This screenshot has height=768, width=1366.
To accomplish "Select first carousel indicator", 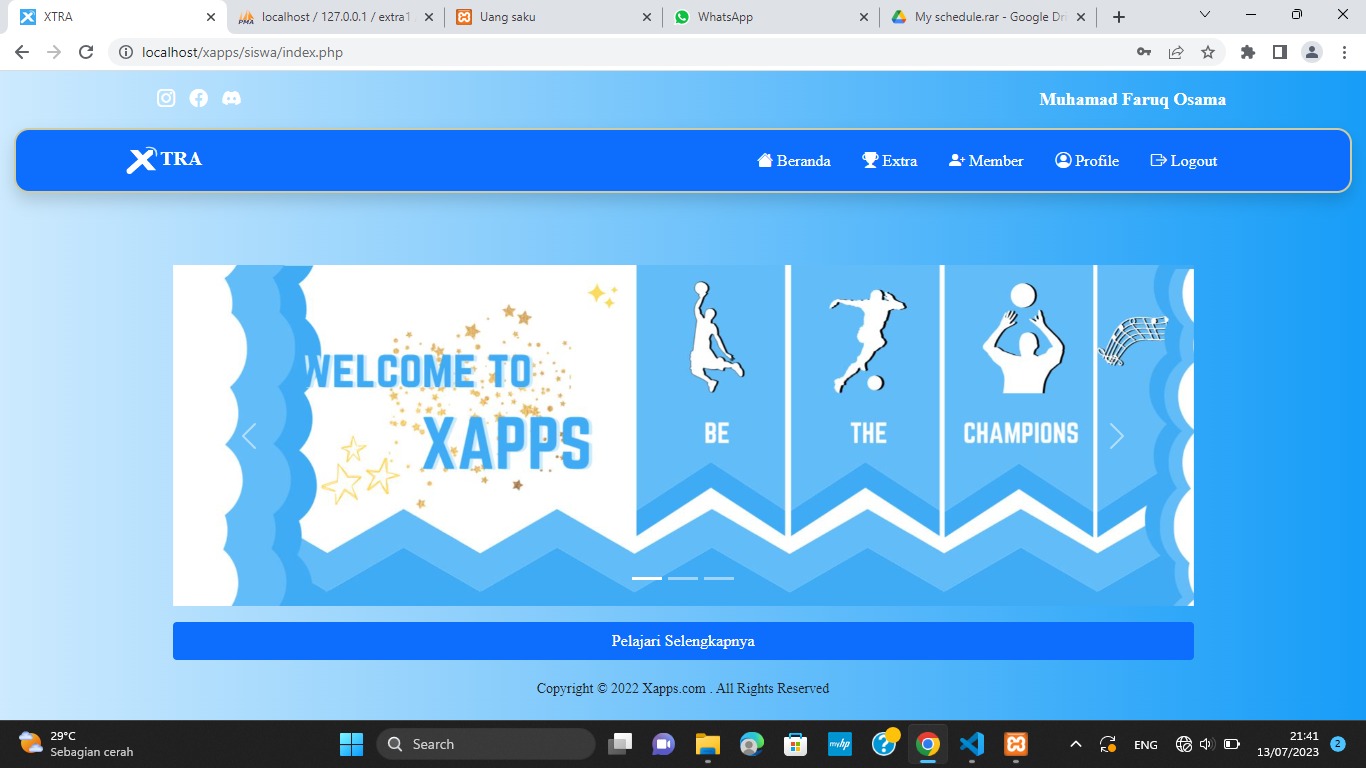I will point(647,578).
